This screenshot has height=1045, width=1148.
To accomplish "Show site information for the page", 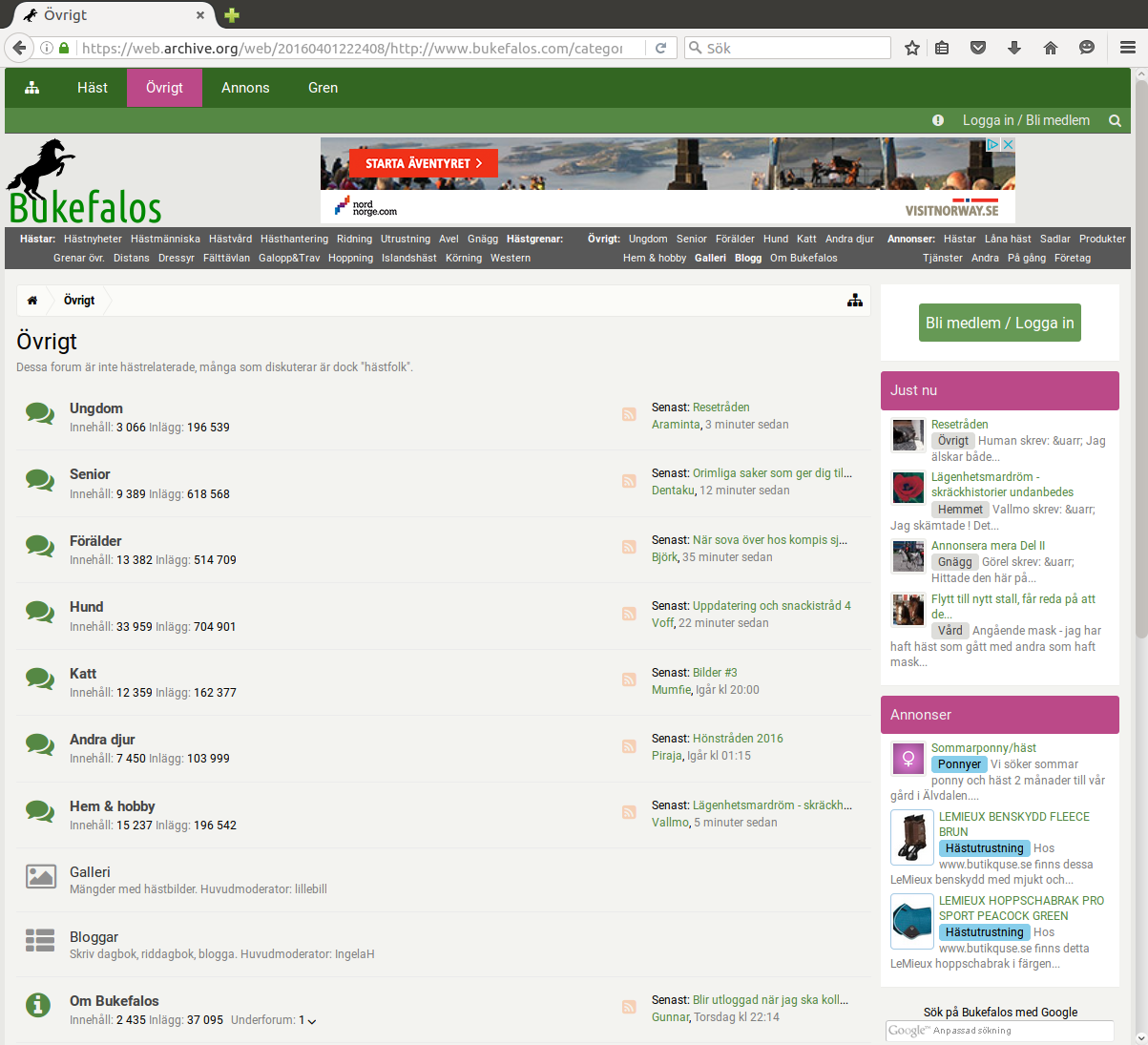I will click(x=46, y=48).
